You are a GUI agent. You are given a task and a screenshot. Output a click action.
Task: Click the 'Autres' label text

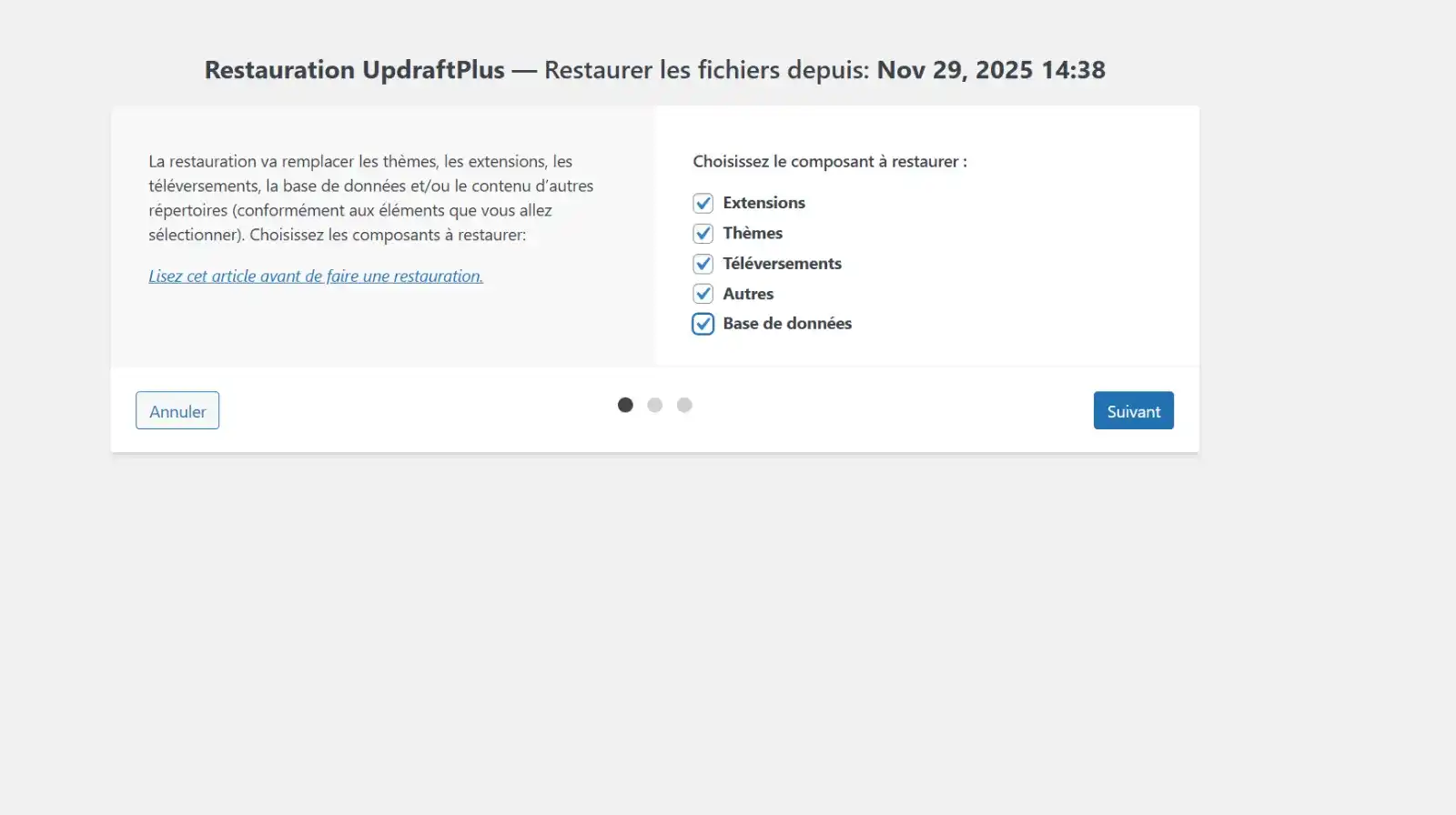click(x=748, y=294)
